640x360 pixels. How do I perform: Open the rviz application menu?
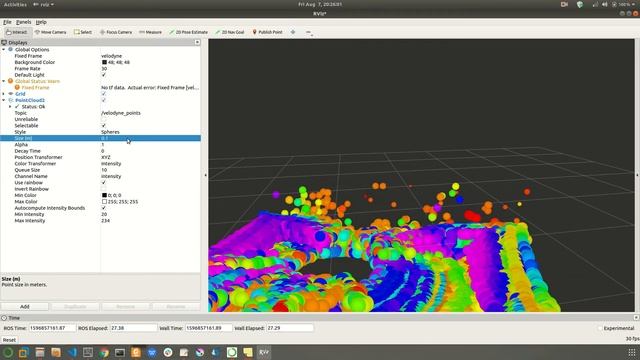(43, 4)
